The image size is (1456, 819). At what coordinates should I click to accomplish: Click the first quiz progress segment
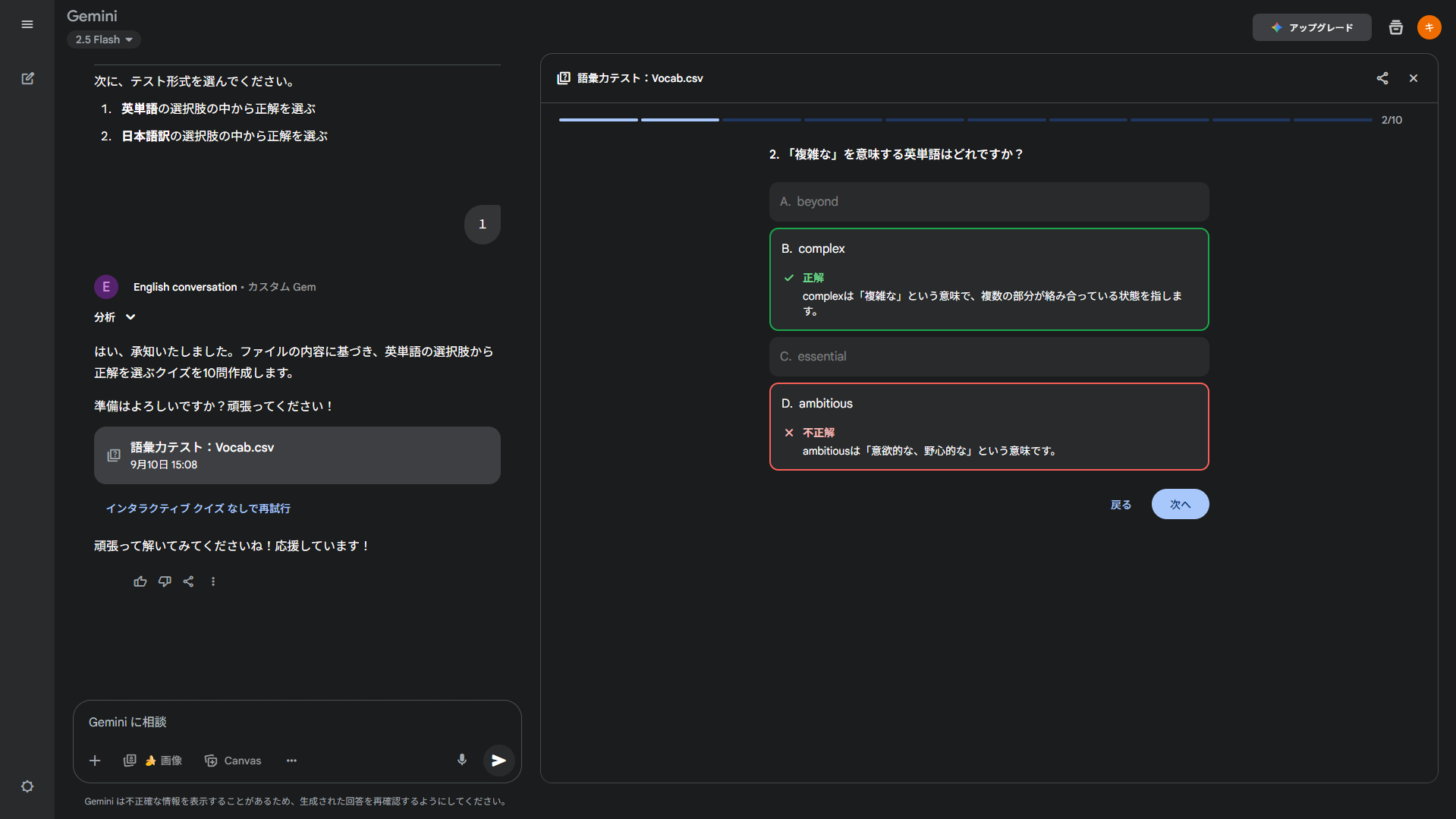coord(599,120)
